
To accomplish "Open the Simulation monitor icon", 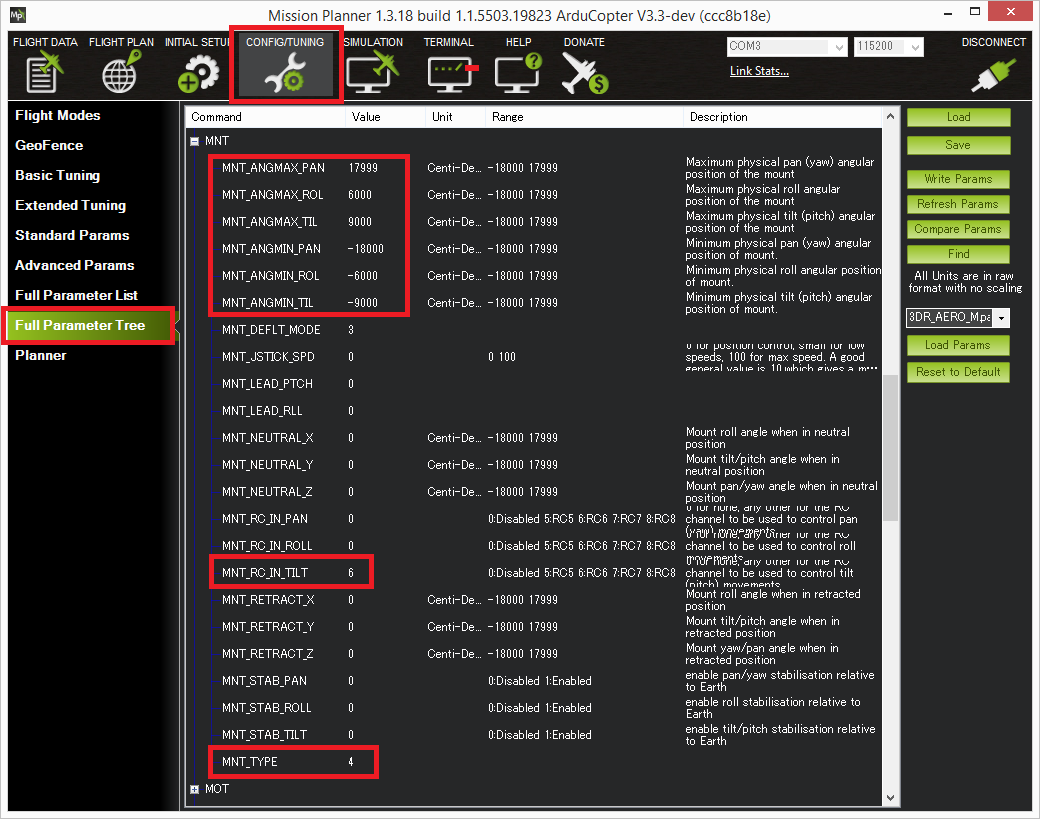I will (372, 74).
